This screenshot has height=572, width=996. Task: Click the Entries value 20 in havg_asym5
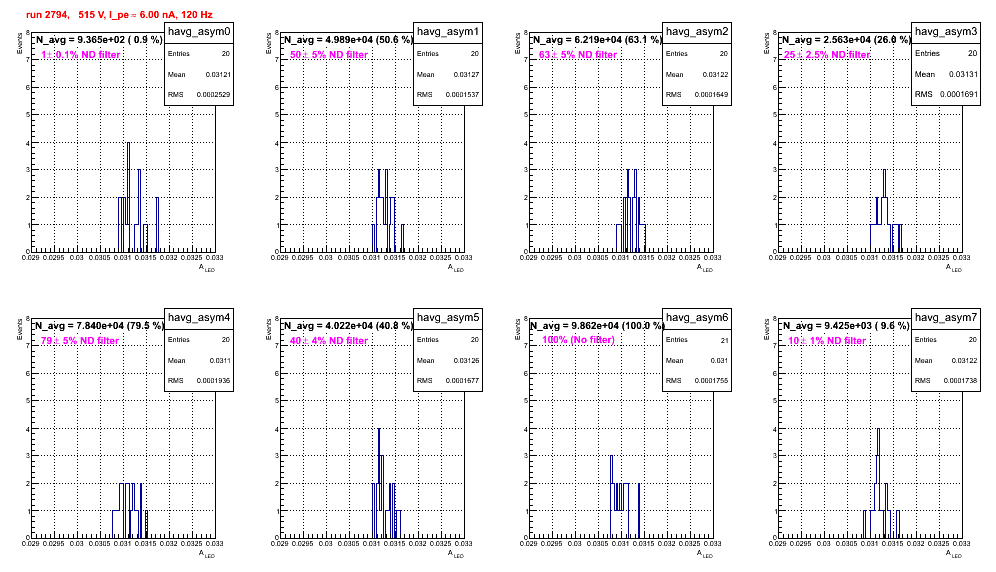coord(475,340)
